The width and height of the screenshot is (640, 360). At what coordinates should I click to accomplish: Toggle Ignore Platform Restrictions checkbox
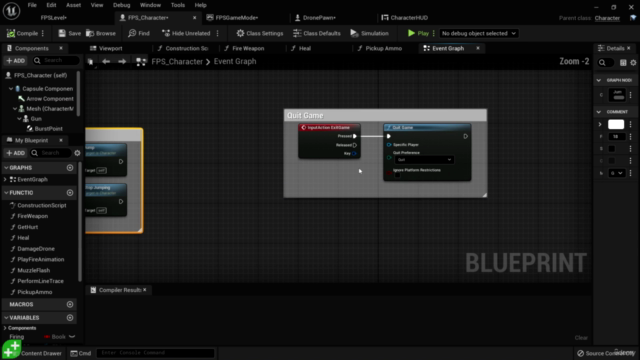397,175
